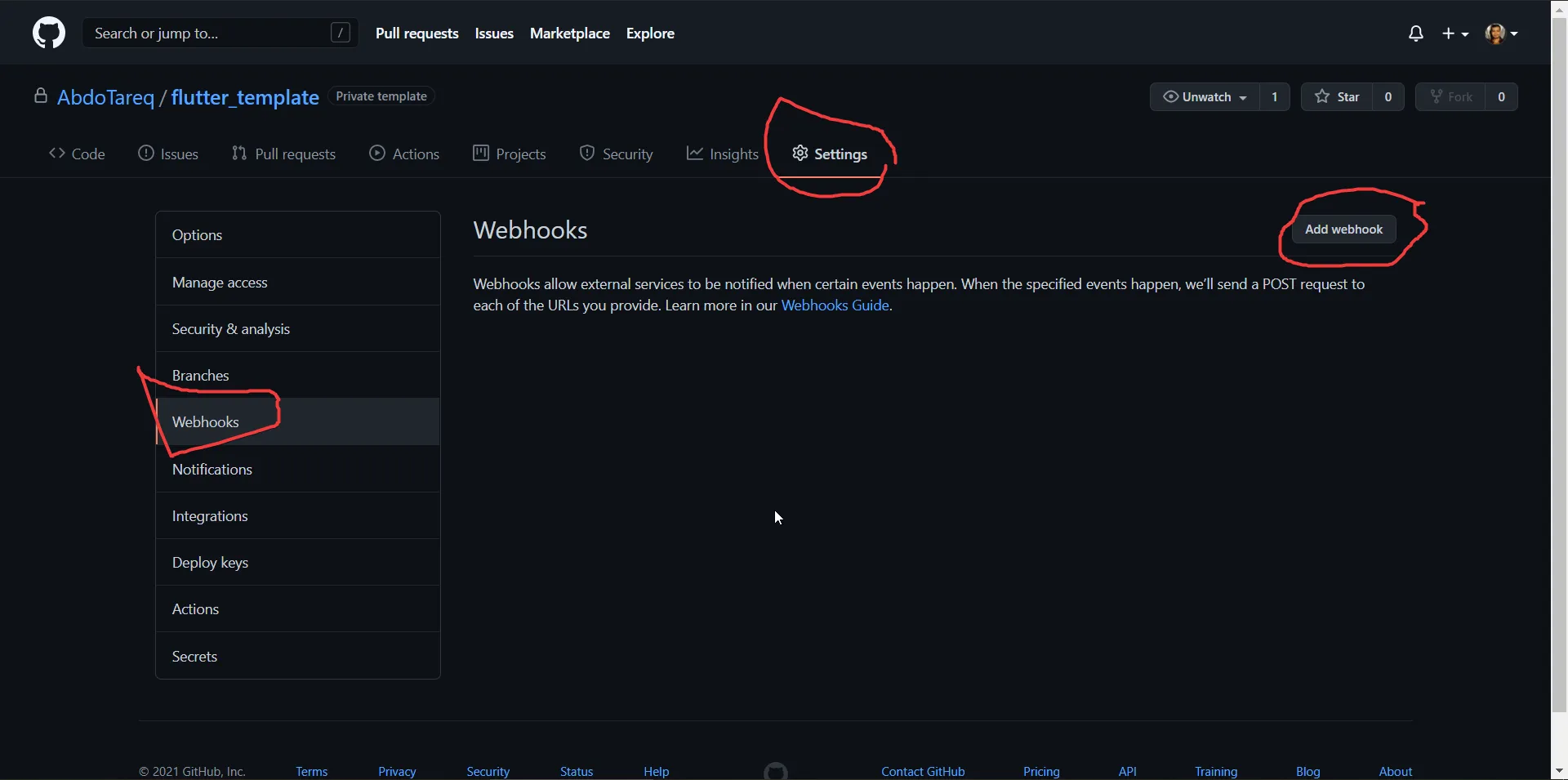Open the Blog footer link

point(1307,771)
